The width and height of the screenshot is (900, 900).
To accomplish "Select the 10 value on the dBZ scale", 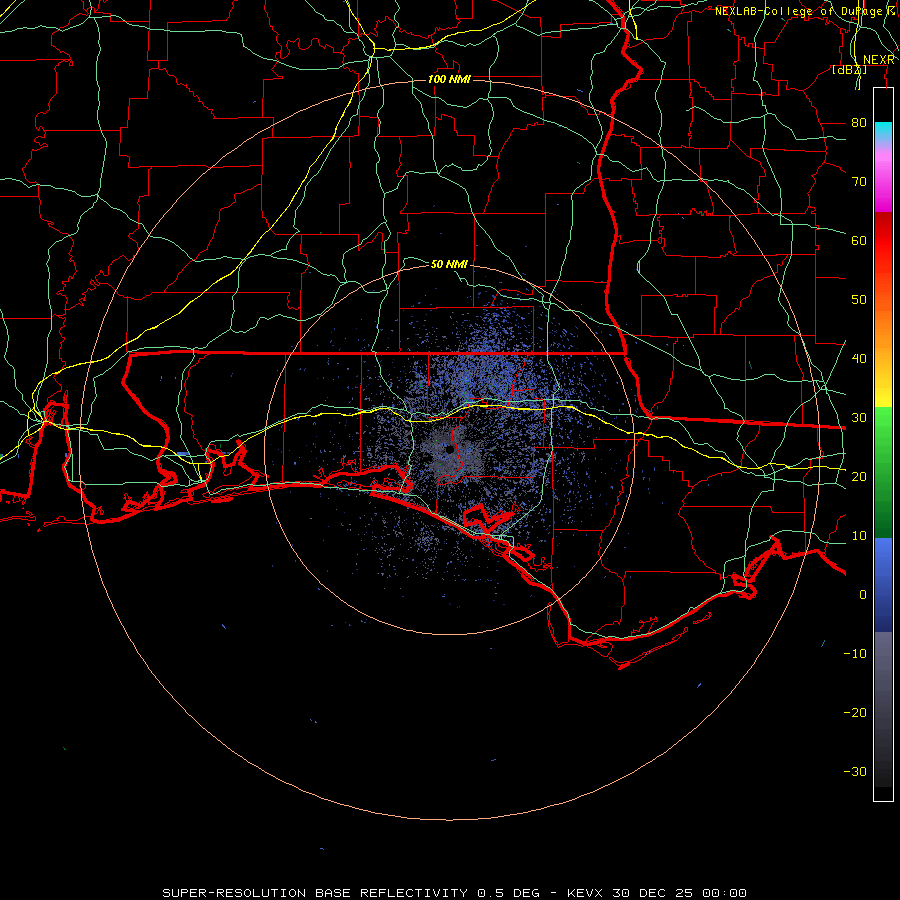I will coord(859,536).
